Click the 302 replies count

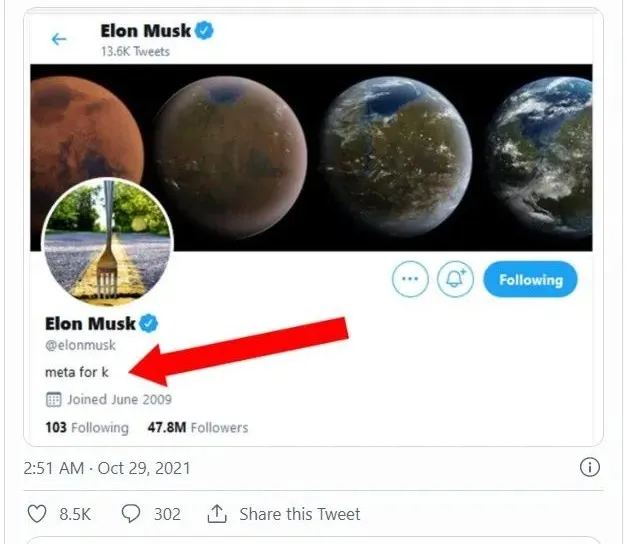(x=167, y=514)
